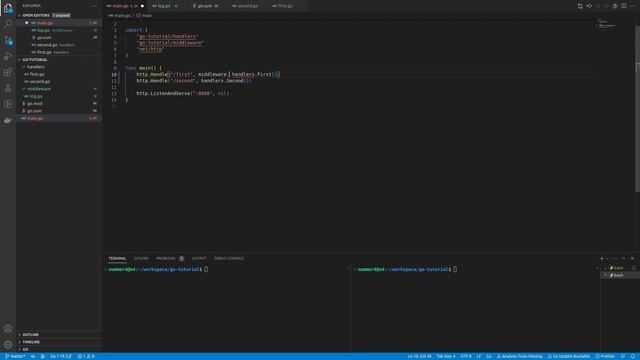640x360 pixels.
Task: Click the Prettier status item
Action: pos(605,356)
